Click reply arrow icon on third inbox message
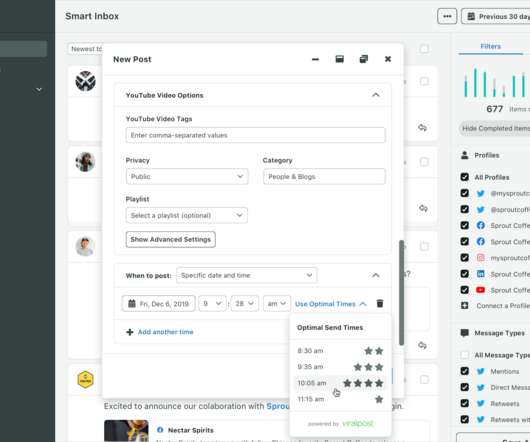 click(423, 345)
